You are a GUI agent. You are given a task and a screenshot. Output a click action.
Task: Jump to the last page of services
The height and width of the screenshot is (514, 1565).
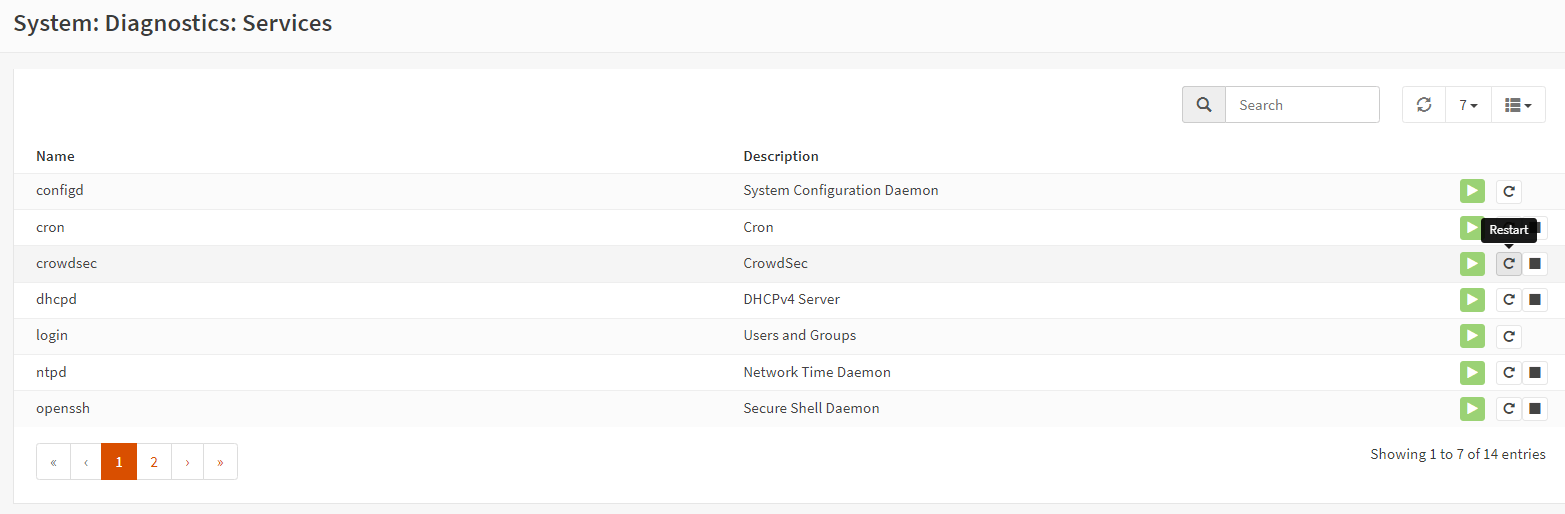pyautogui.click(x=220, y=462)
